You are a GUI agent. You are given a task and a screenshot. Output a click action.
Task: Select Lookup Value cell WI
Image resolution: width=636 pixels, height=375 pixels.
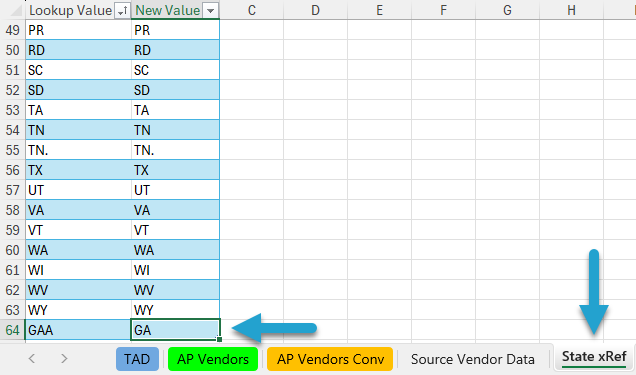[x=78, y=270]
